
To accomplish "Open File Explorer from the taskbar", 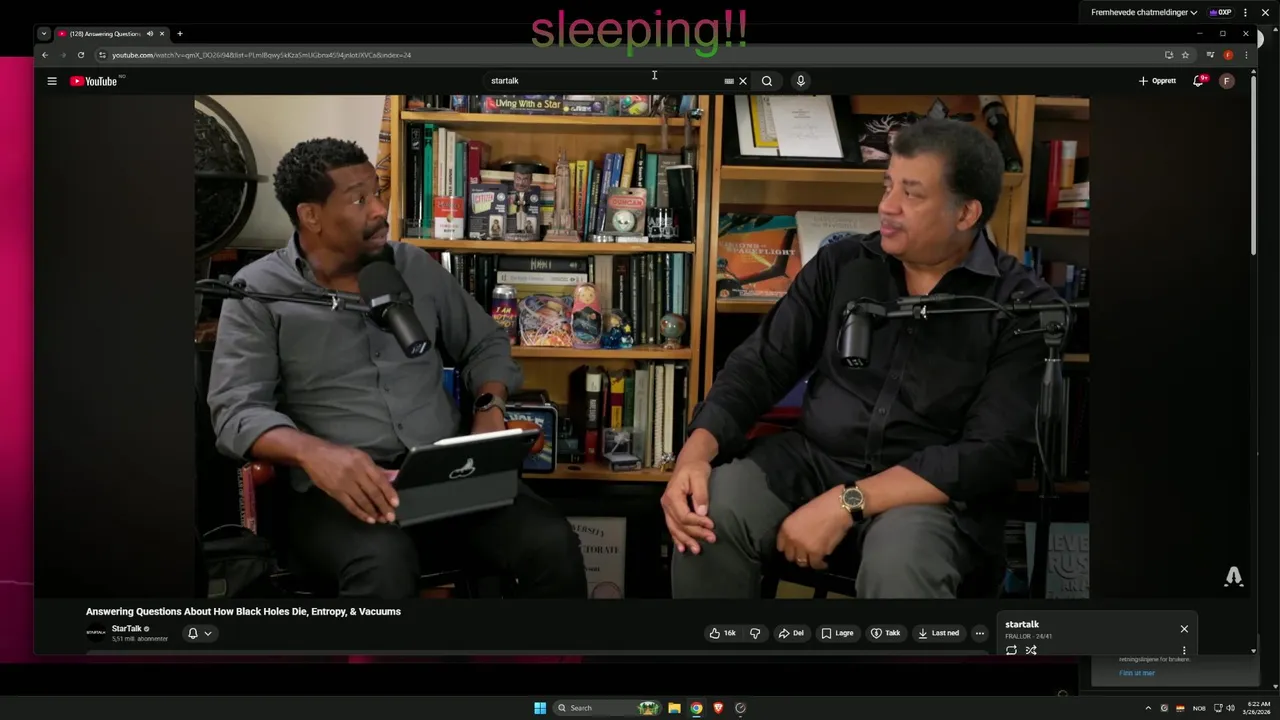I will point(674,708).
